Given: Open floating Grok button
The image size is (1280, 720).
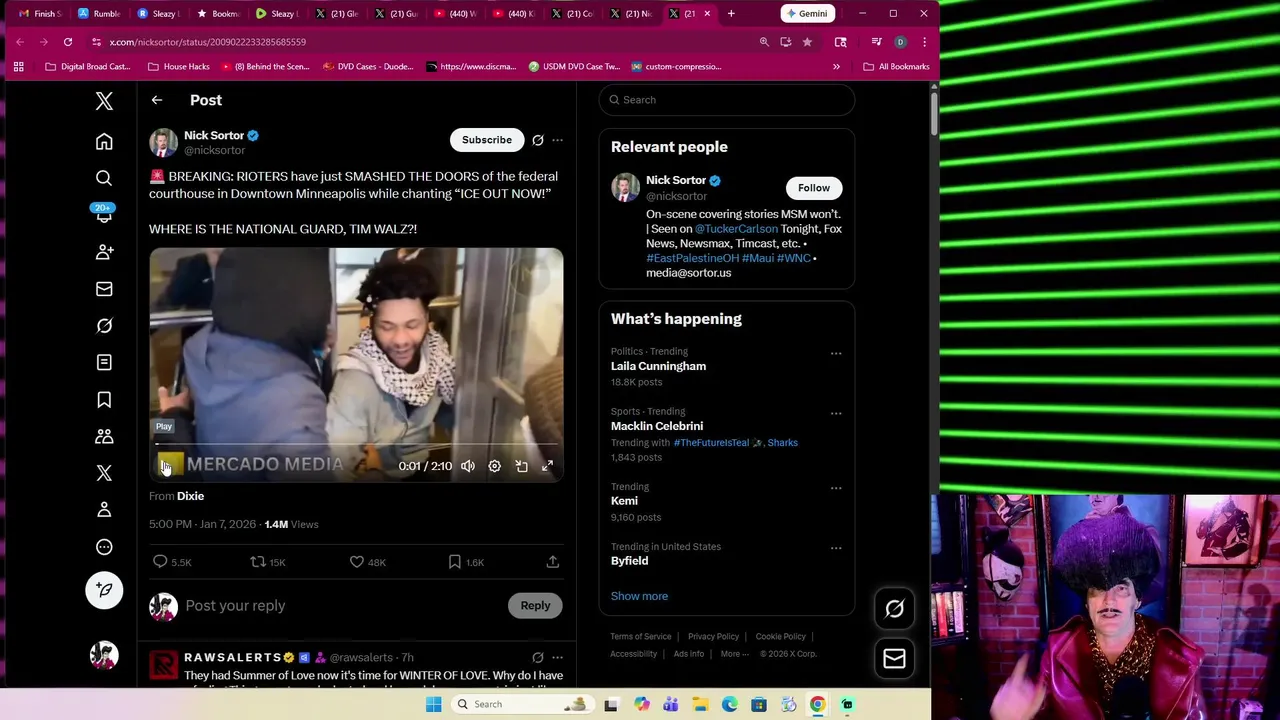Looking at the screenshot, I should 894,608.
